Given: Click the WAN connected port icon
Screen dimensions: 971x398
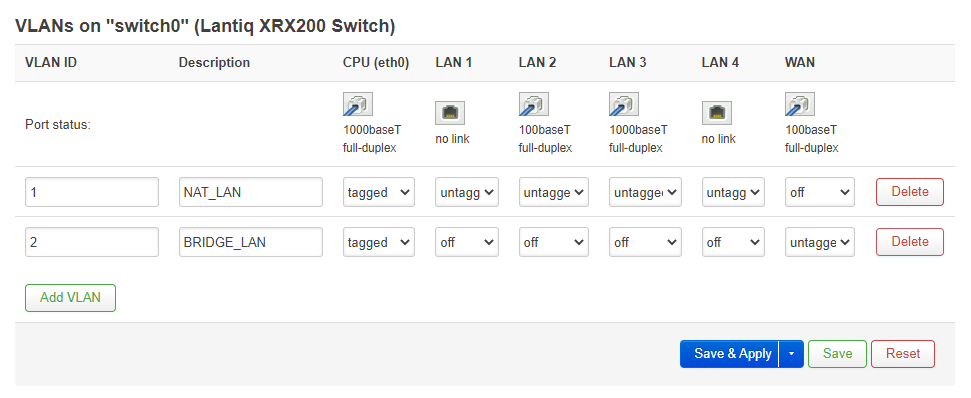Looking at the screenshot, I should click(x=799, y=104).
